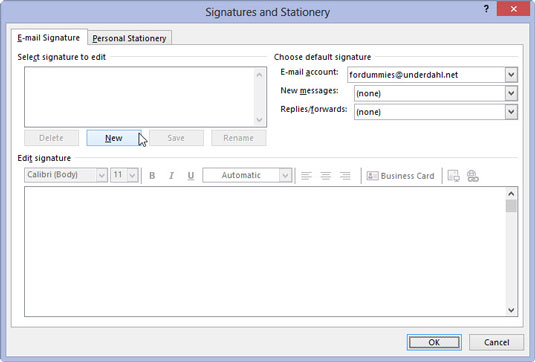Click the New signature button
Image resolution: width=535 pixels, height=362 pixels.
114,138
